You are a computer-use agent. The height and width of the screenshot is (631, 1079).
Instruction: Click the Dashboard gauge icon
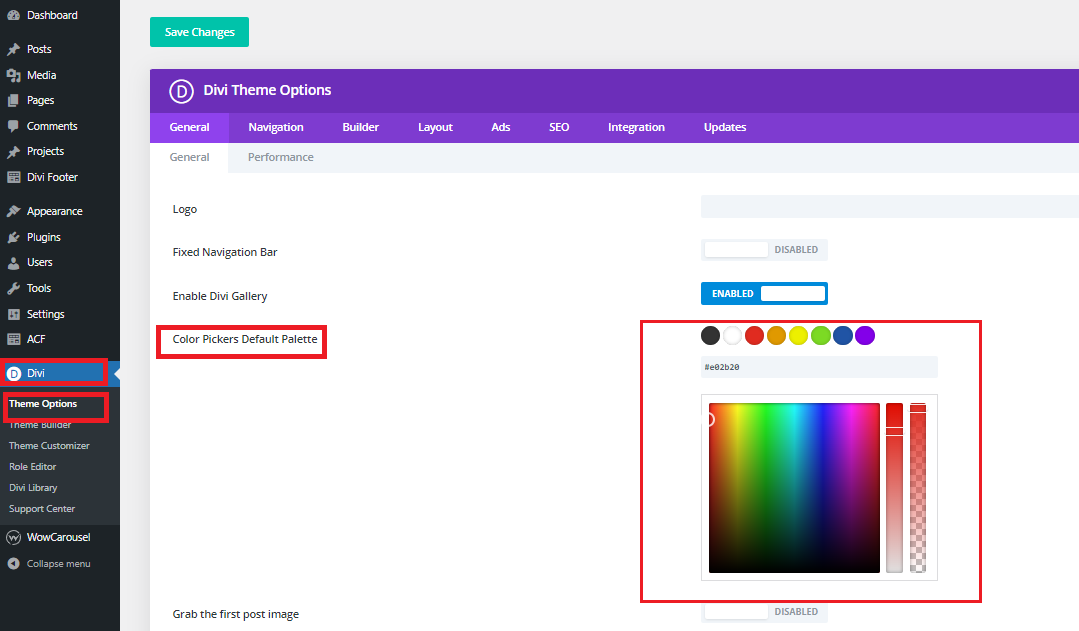pyautogui.click(x=13, y=15)
